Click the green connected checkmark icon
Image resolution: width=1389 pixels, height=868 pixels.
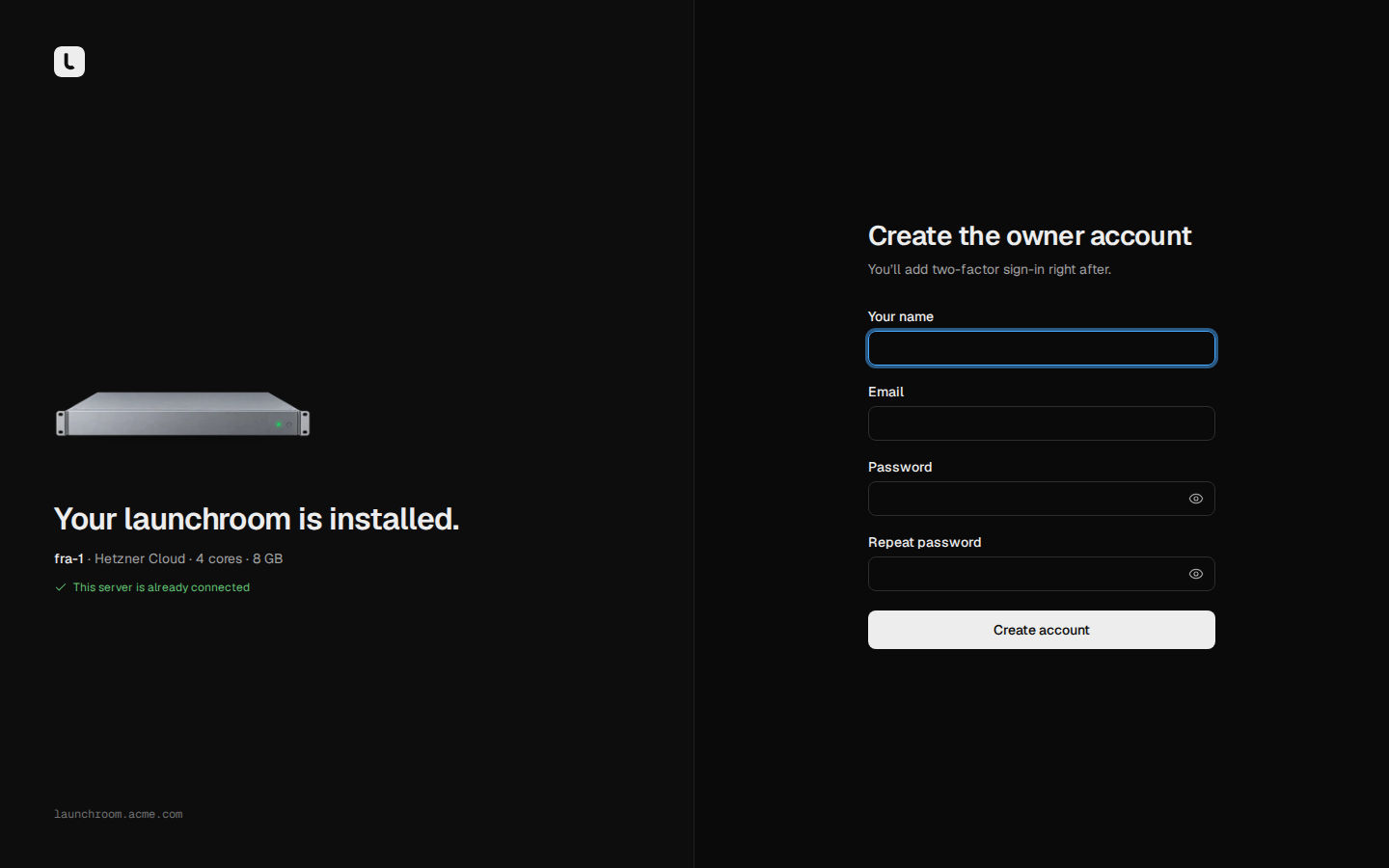coord(61,587)
